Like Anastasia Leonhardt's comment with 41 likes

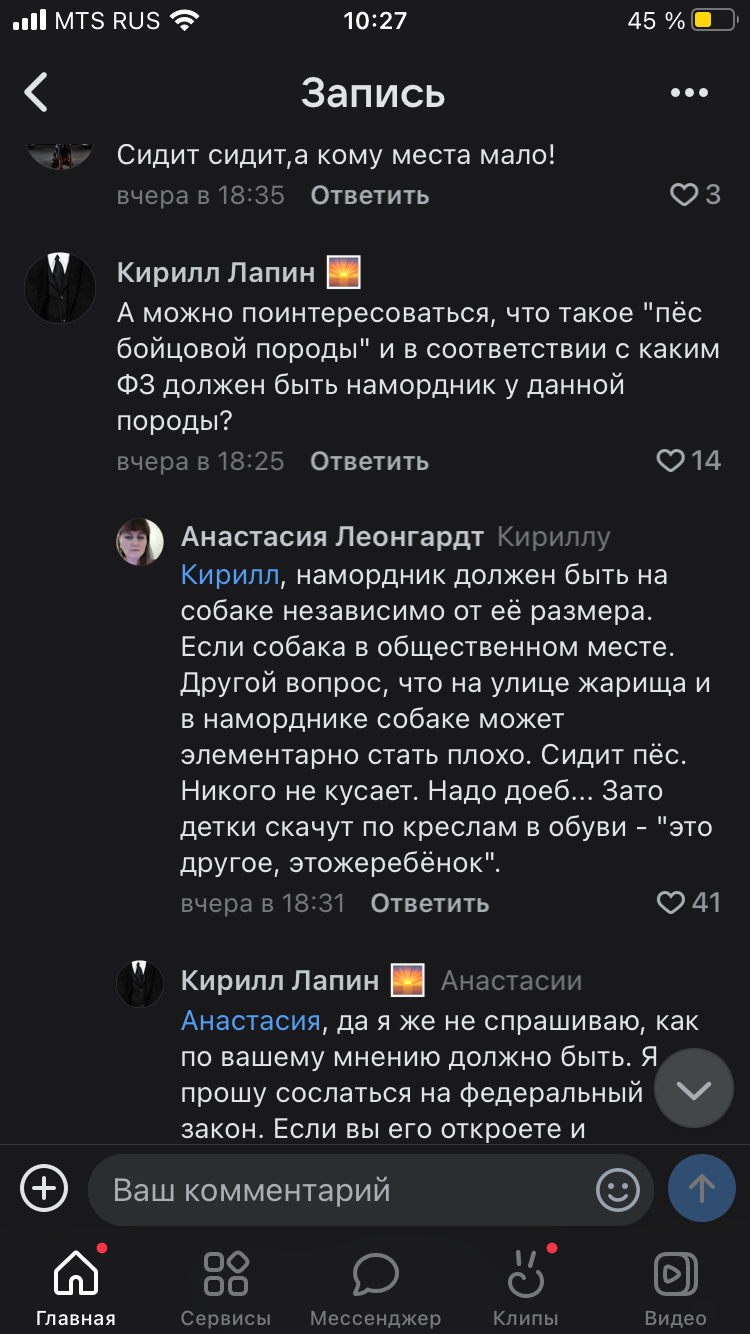(x=670, y=903)
